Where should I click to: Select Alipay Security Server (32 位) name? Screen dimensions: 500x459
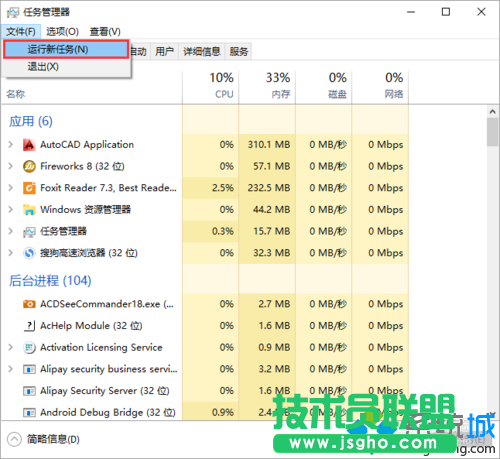click(x=105, y=391)
